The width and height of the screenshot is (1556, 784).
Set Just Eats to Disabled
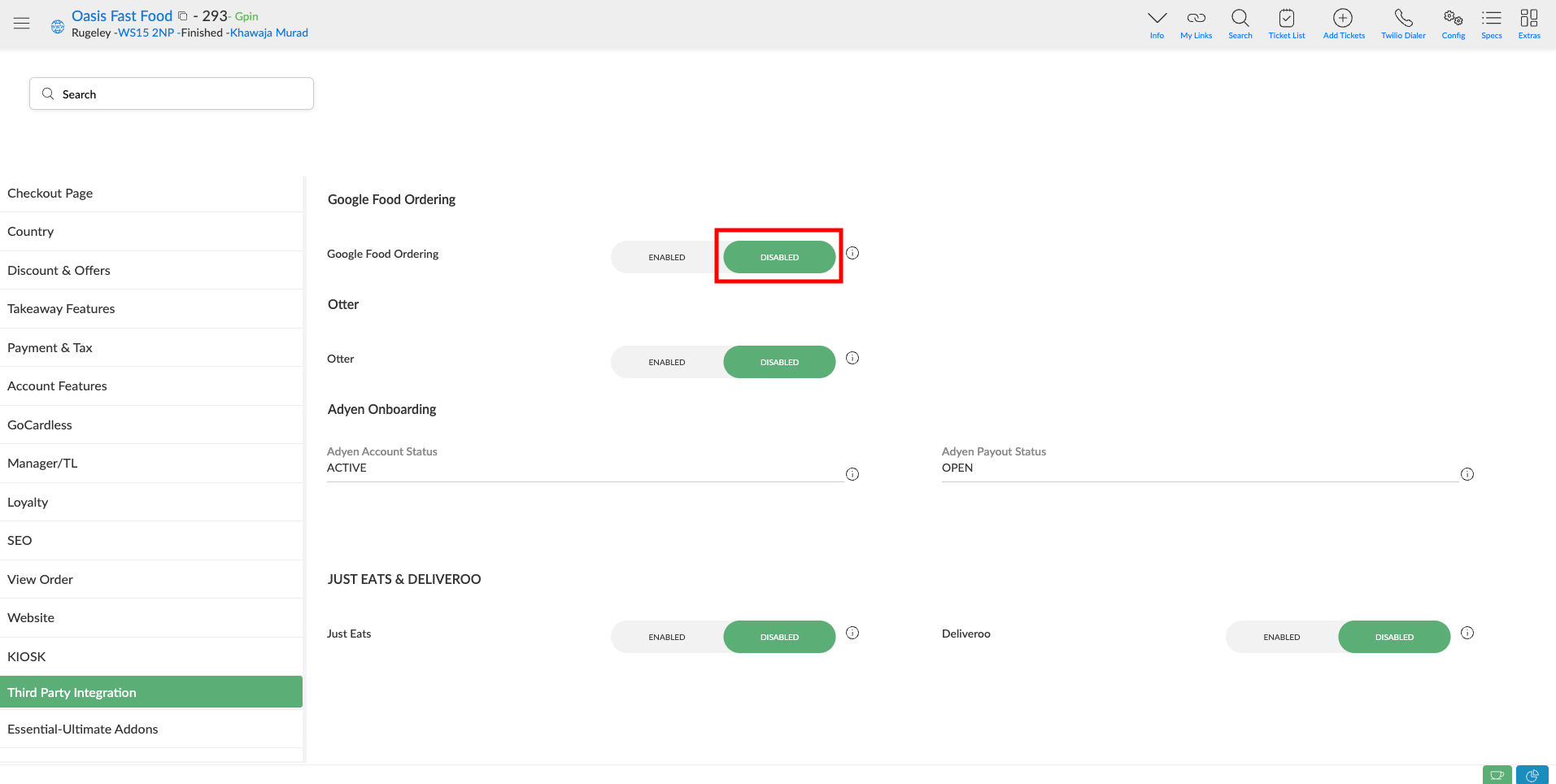[x=779, y=637]
